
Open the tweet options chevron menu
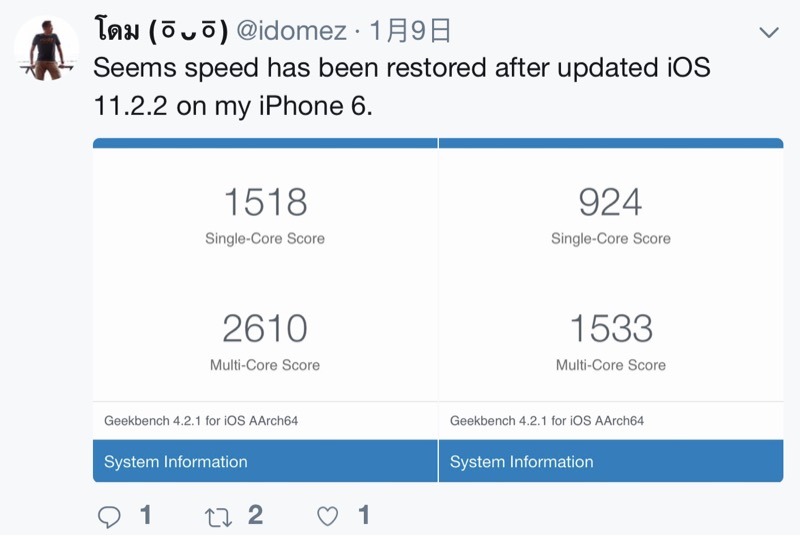click(x=768, y=32)
